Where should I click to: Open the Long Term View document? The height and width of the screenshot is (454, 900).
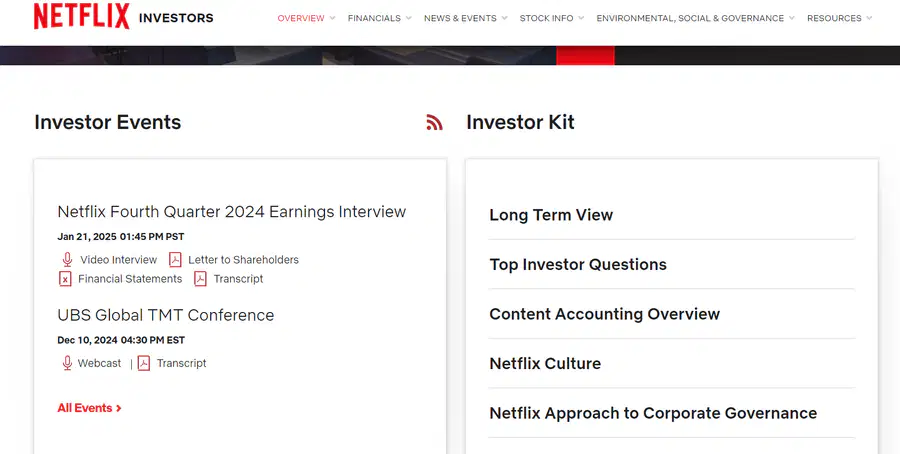pyautogui.click(x=551, y=215)
